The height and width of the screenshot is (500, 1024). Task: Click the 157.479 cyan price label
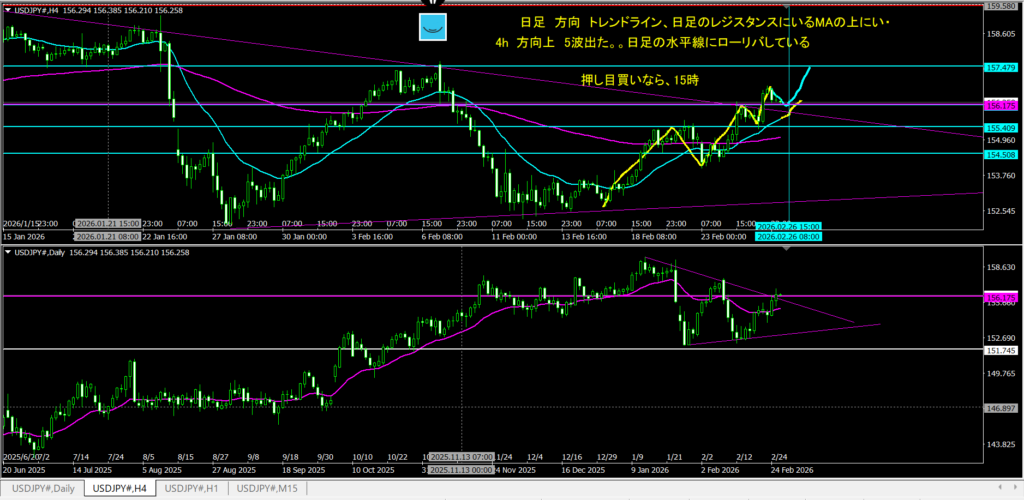(1001, 67)
